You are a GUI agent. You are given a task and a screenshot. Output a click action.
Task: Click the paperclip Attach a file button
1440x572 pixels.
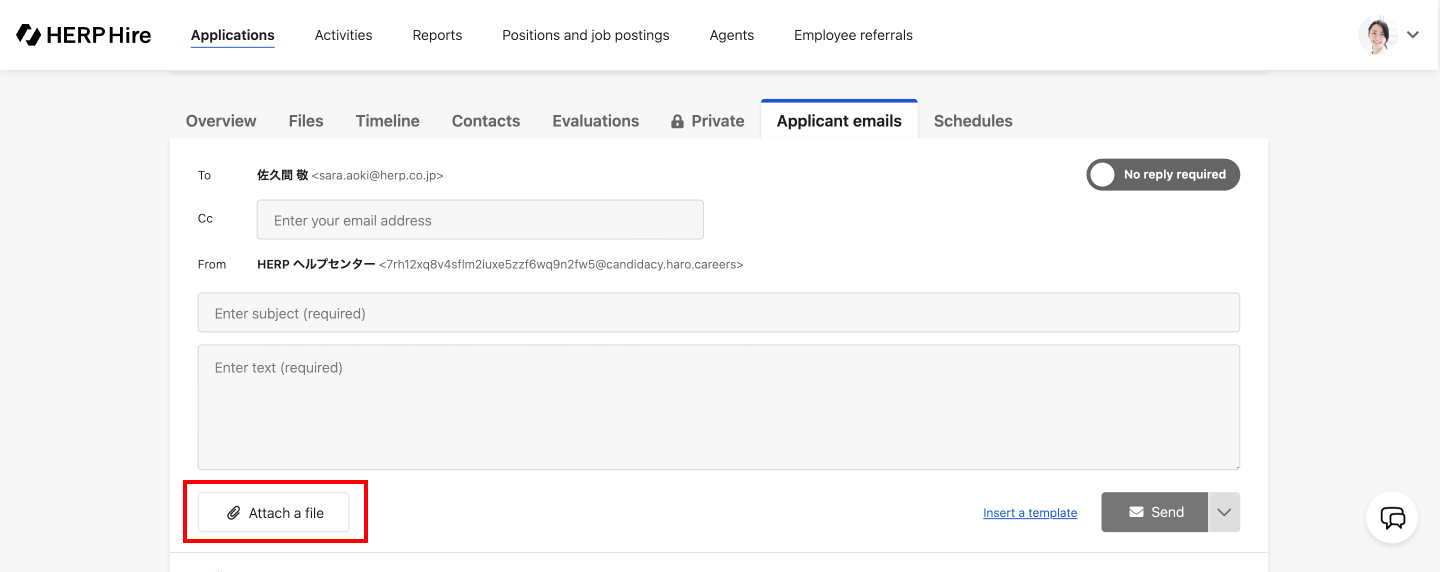[274, 512]
